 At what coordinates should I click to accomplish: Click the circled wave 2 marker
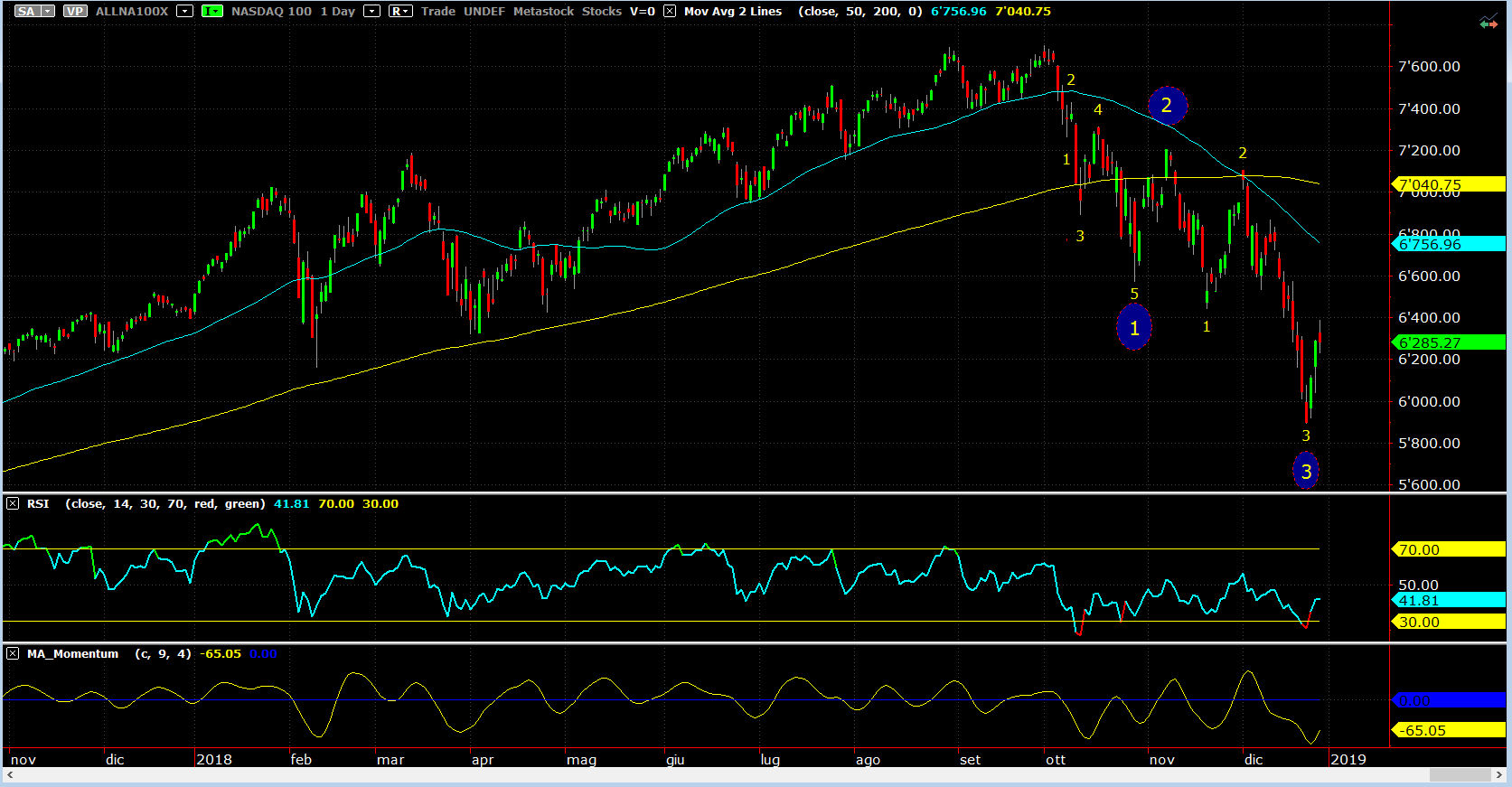click(1167, 106)
